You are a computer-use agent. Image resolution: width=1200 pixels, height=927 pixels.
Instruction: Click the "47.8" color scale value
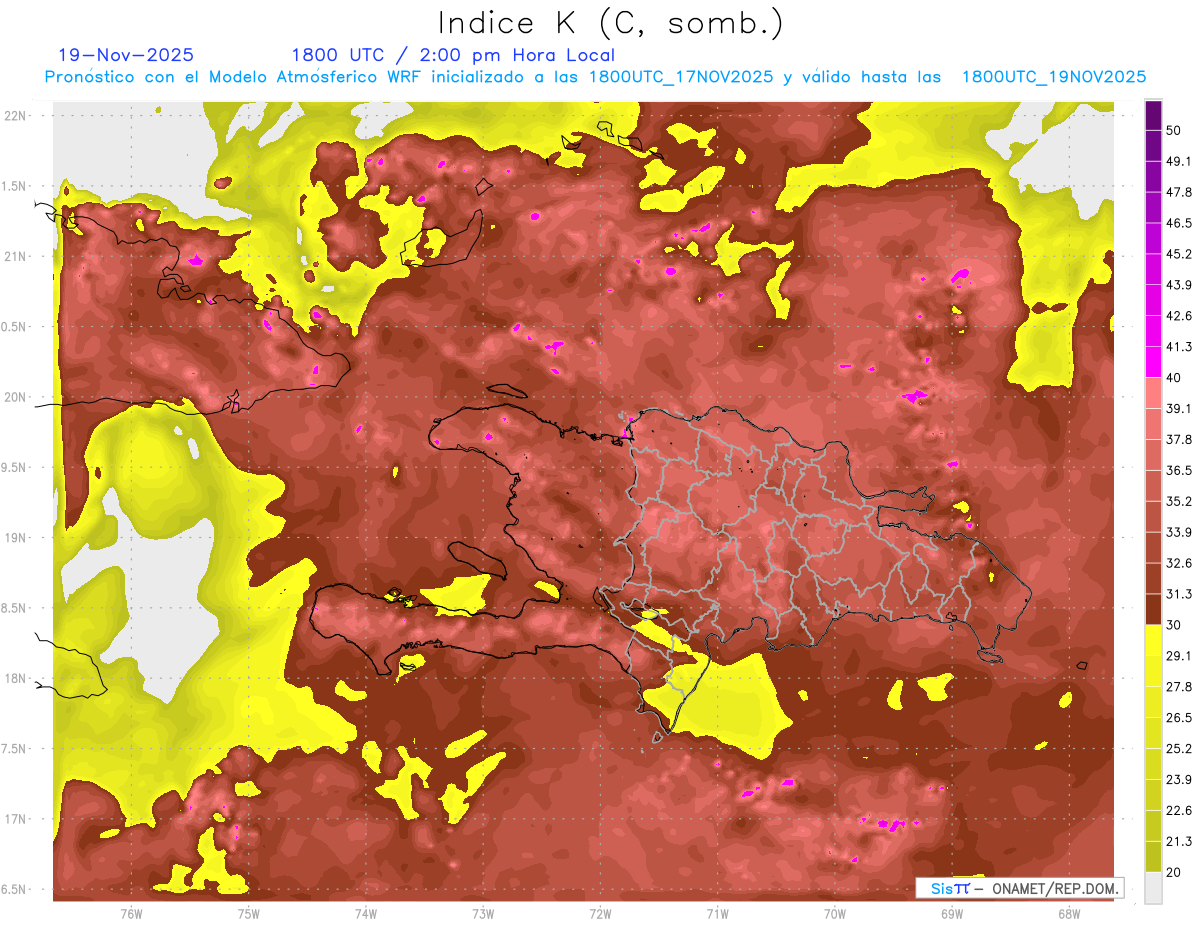(1179, 192)
